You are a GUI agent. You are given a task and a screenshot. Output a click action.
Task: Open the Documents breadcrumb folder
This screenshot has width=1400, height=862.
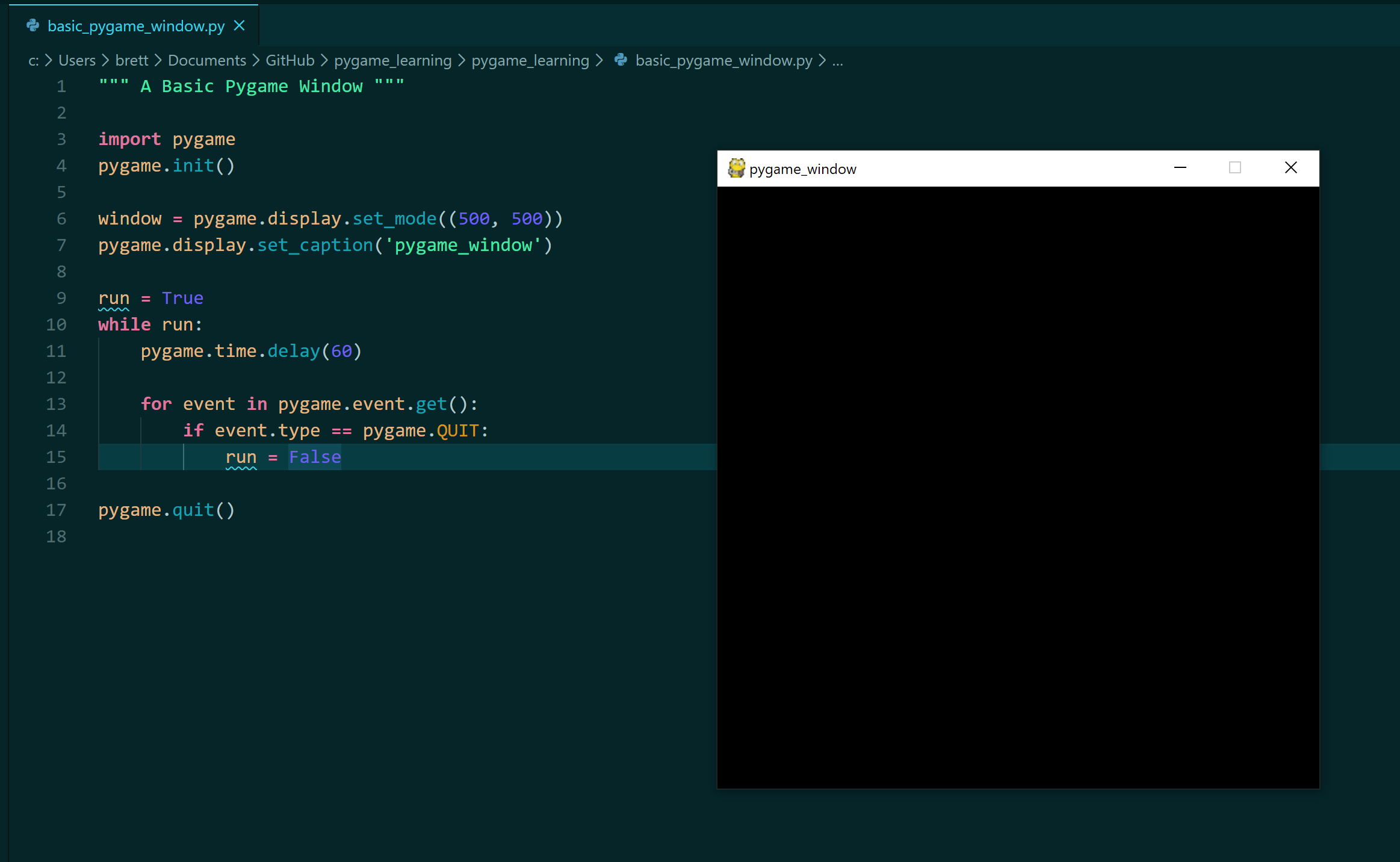pos(206,60)
